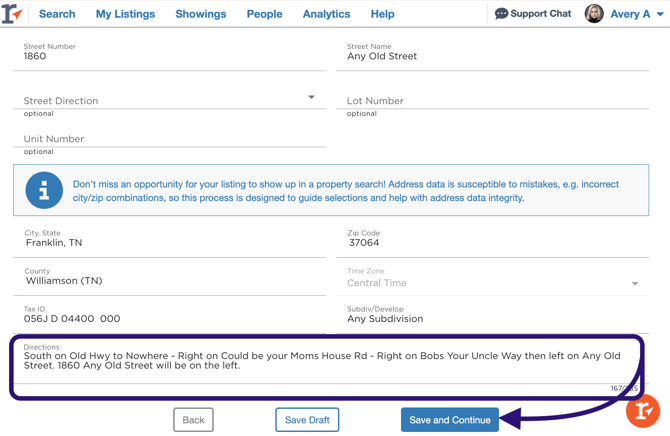Open the Help menu
670x436 pixels.
pos(382,14)
